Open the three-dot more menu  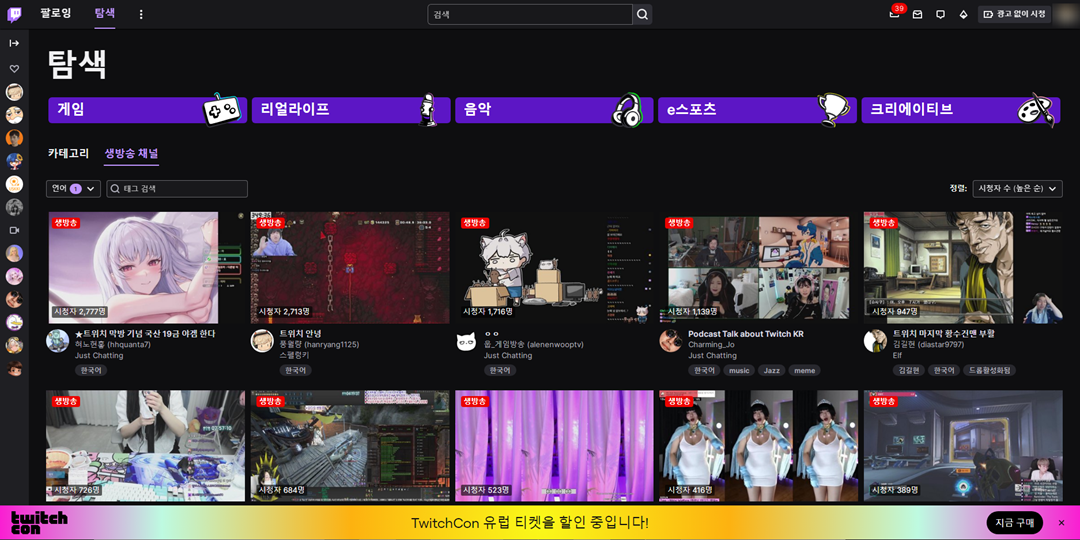[x=141, y=14]
